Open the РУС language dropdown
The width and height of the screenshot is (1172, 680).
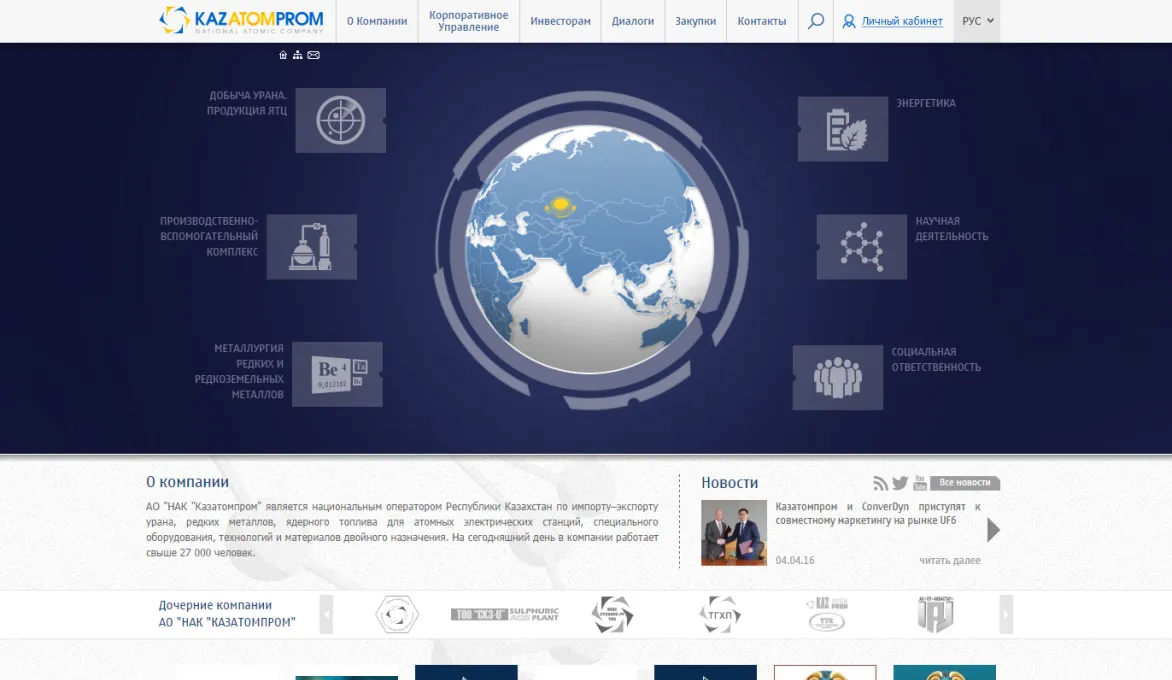(977, 21)
